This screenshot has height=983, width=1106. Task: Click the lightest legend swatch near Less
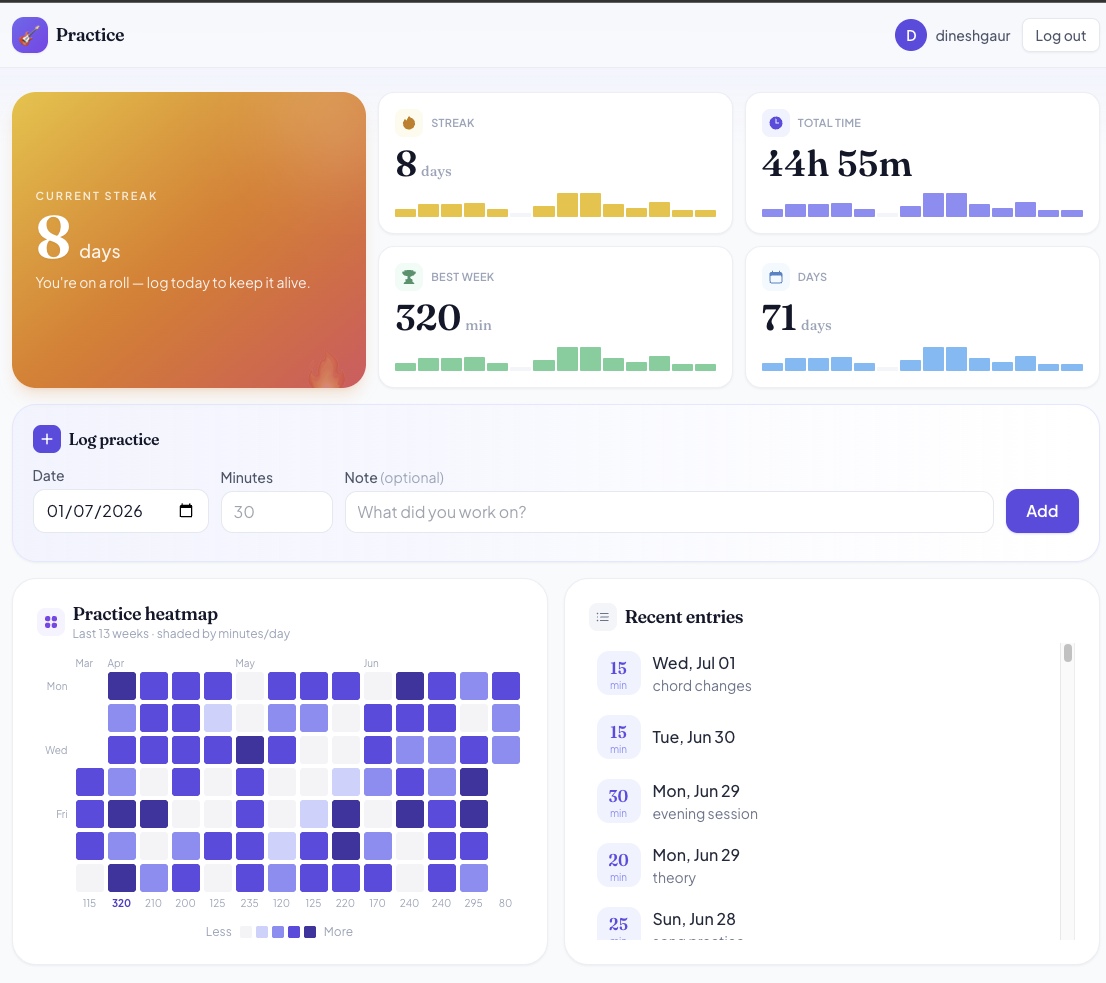coord(245,932)
